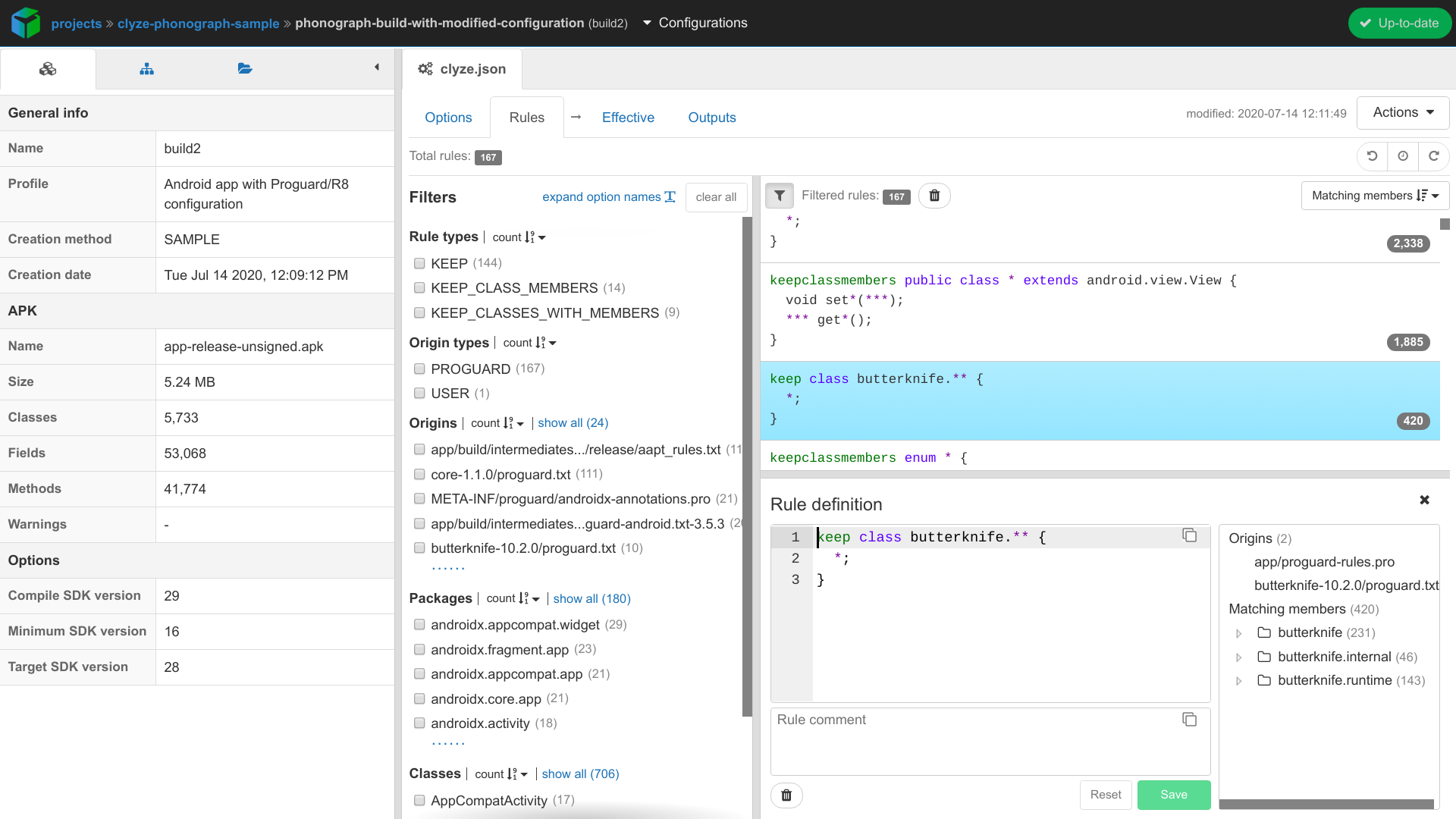Viewport: 1456px width, 819px height.
Task: Click the Reset button
Action: pyautogui.click(x=1106, y=795)
